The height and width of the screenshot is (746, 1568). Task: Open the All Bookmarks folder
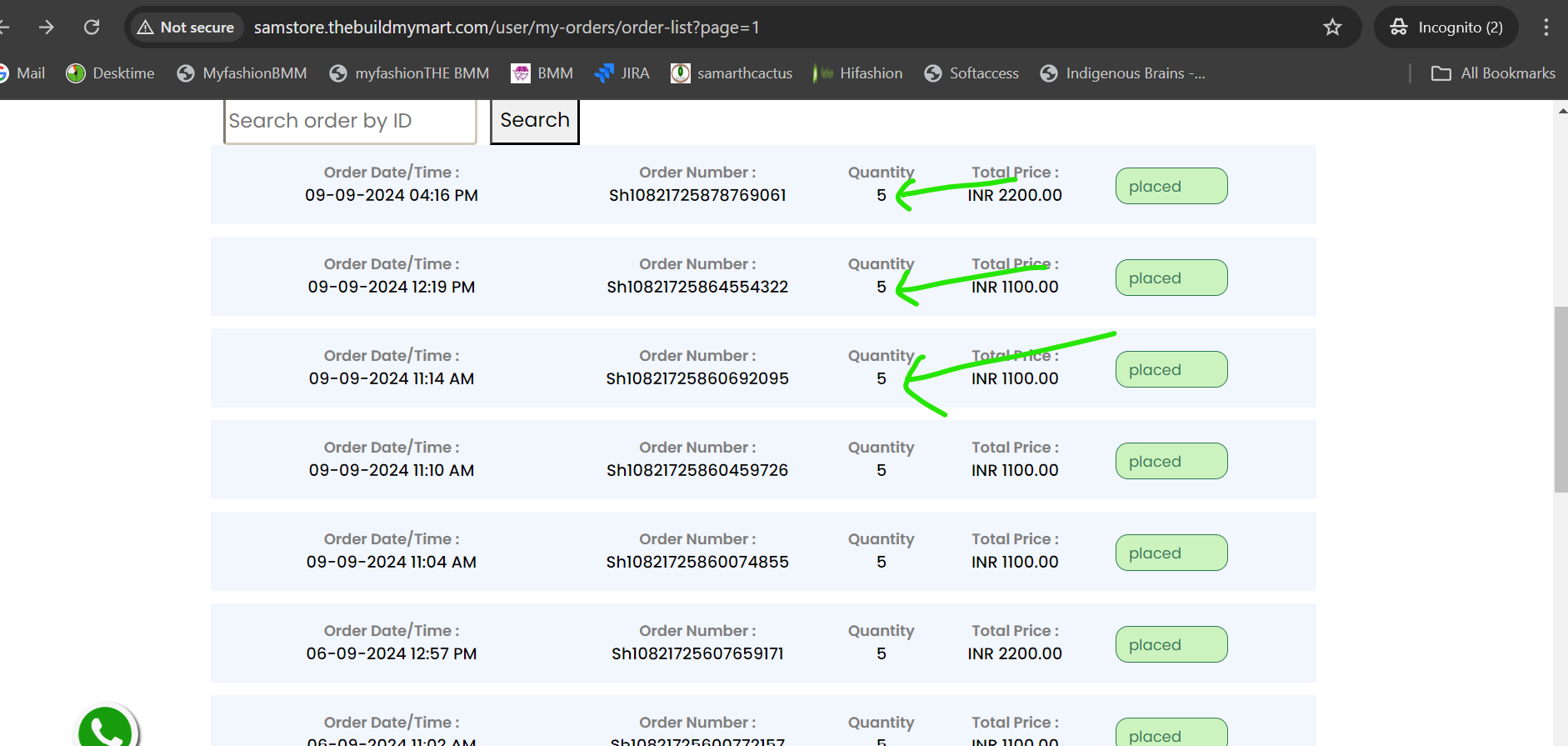click(1493, 73)
